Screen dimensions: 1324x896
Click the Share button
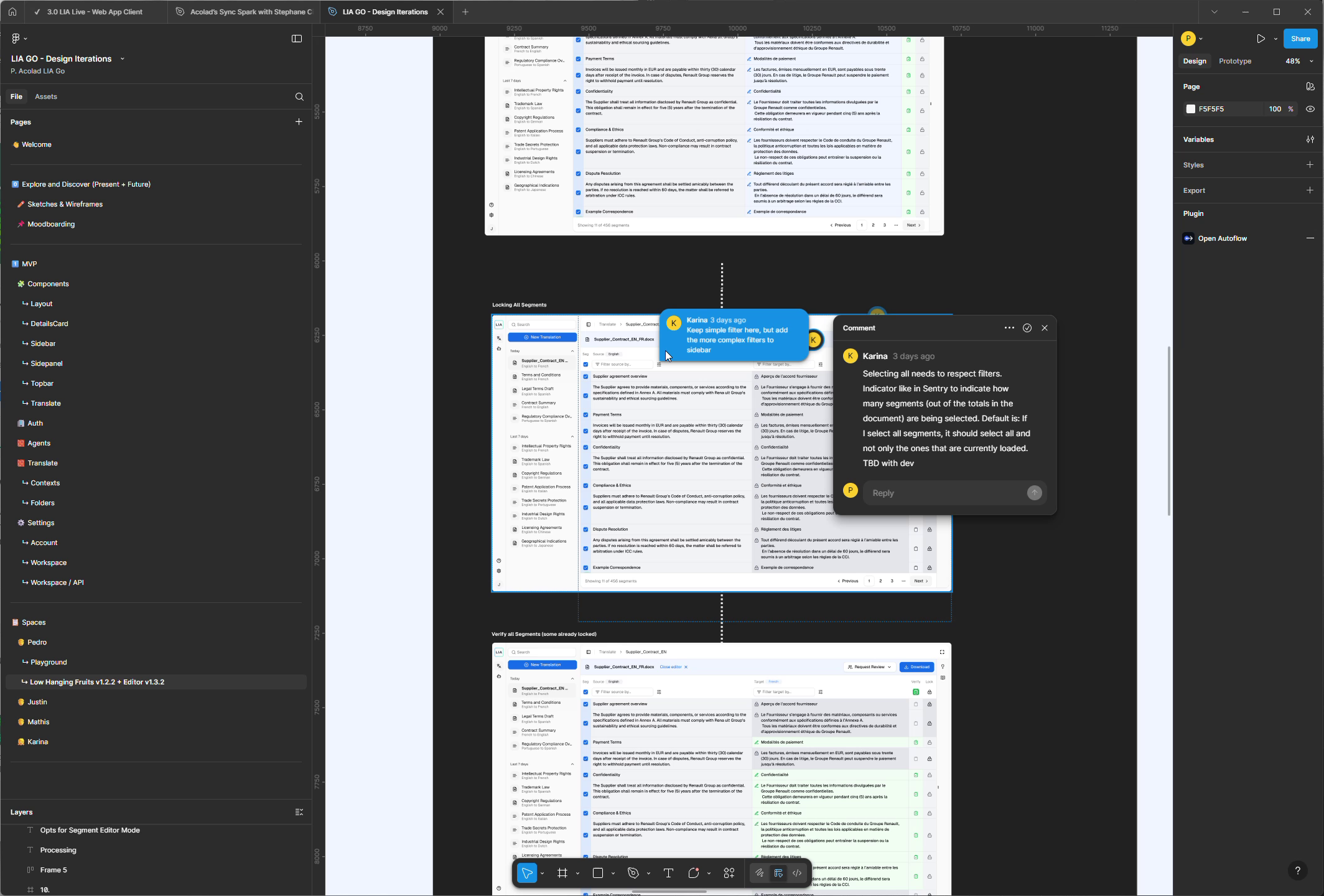[1300, 38]
